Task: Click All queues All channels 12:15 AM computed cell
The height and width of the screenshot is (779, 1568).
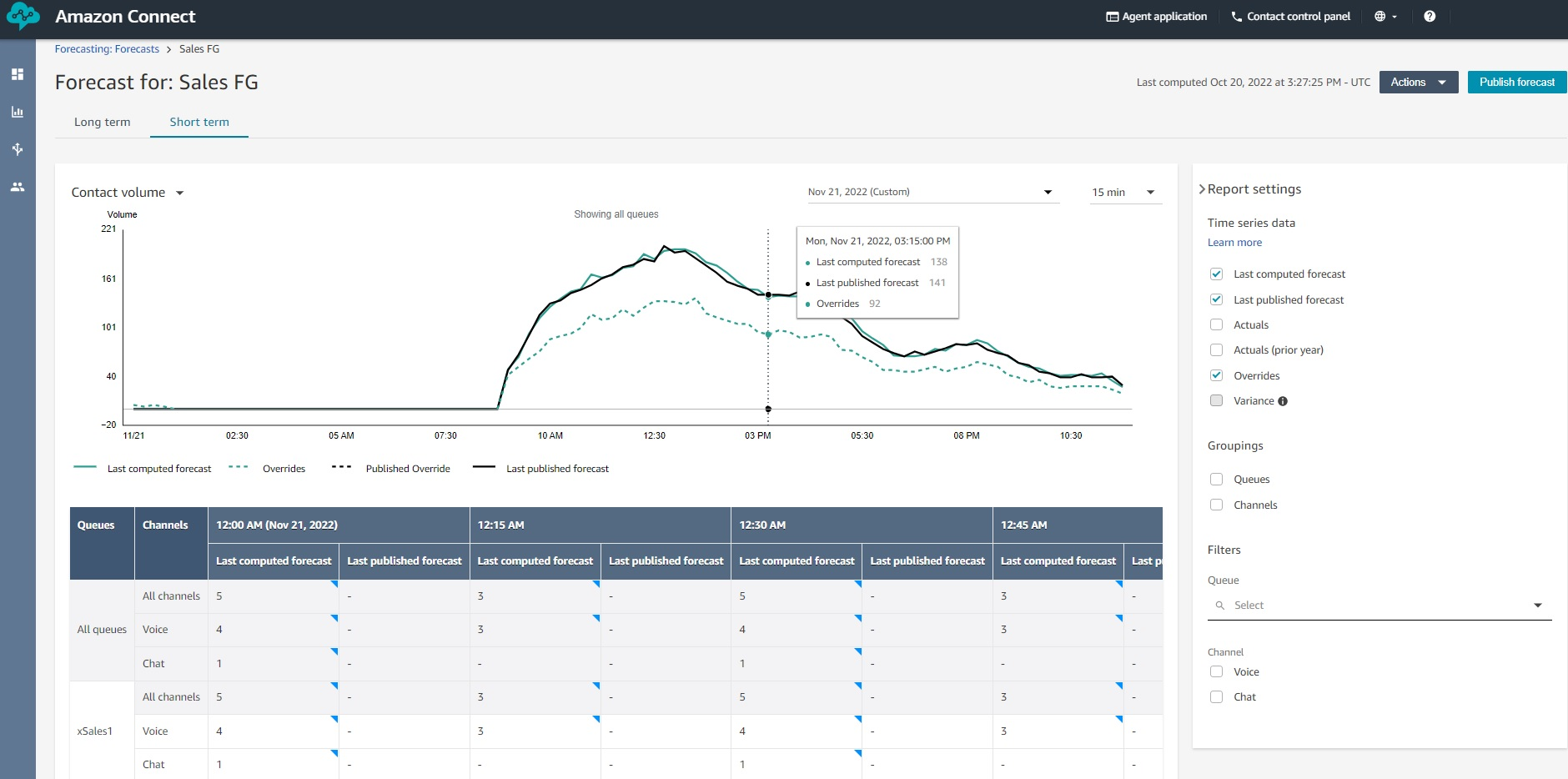Action: 535,596
